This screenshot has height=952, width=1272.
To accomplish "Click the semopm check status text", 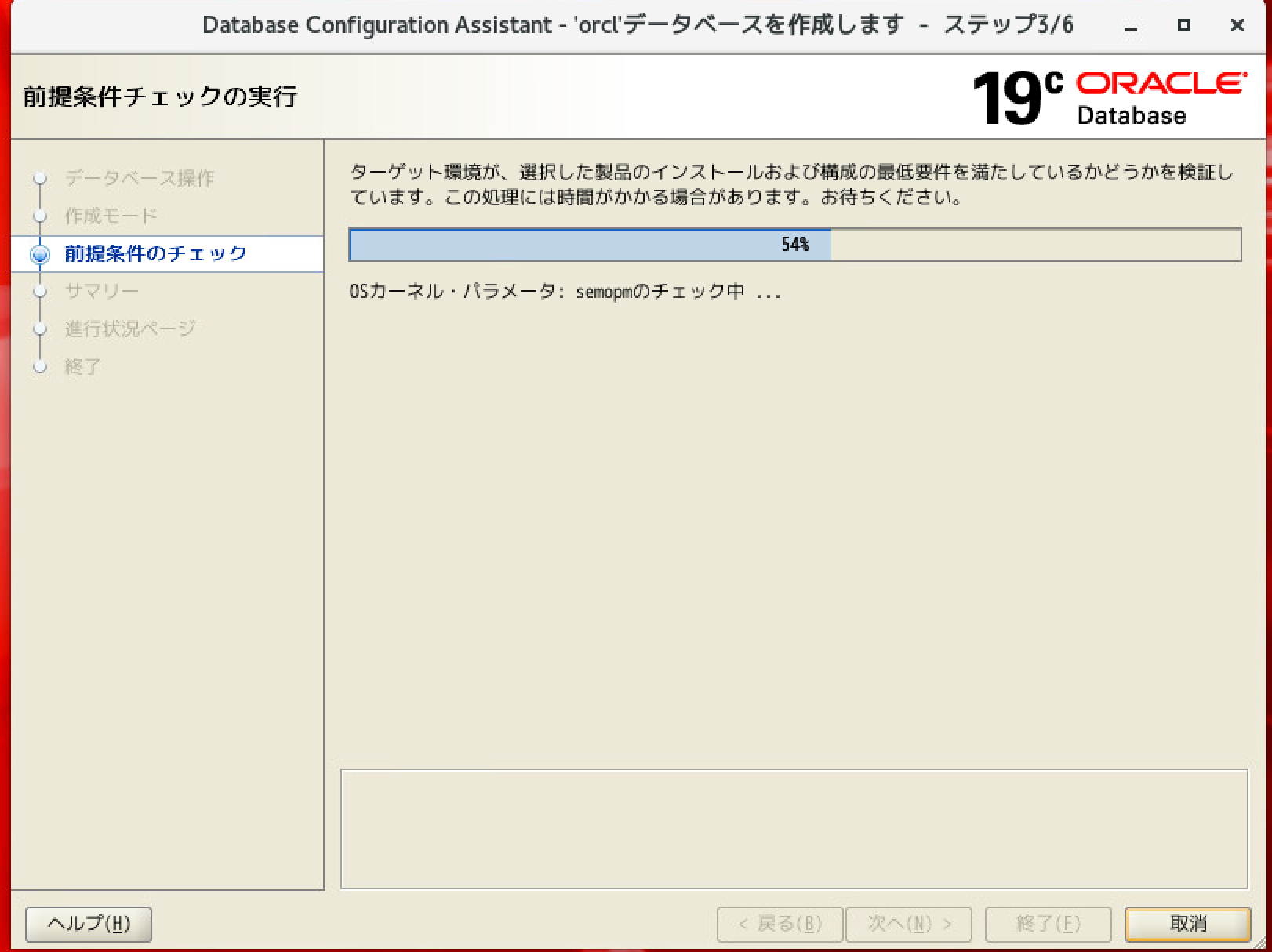I will [565, 293].
